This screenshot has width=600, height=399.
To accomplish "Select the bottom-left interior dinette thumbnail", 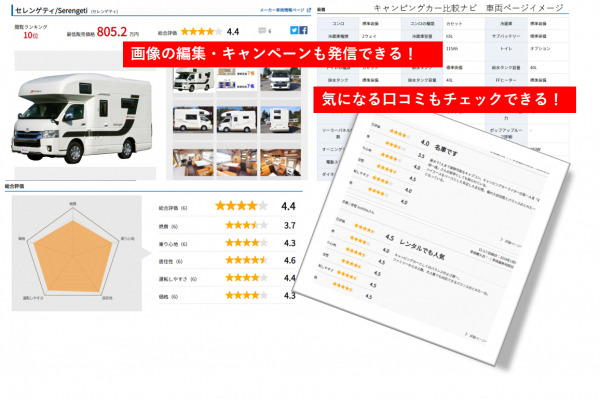I will pos(193,163).
